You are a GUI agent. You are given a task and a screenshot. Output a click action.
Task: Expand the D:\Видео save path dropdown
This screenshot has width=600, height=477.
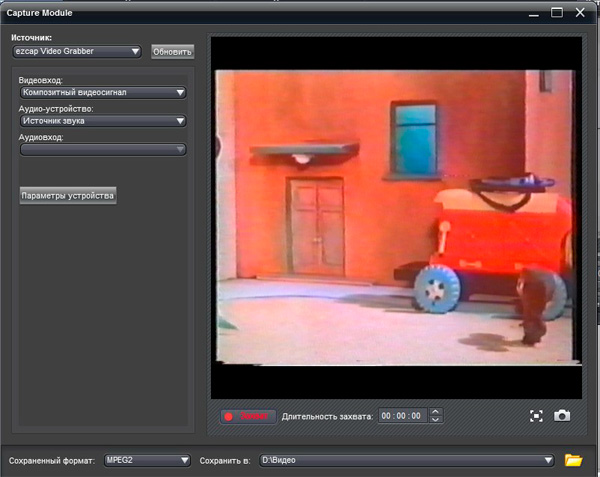point(406,460)
